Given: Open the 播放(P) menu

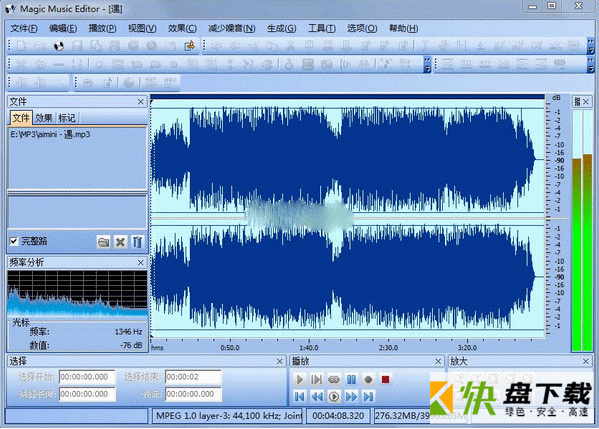Looking at the screenshot, I should coord(102,28).
